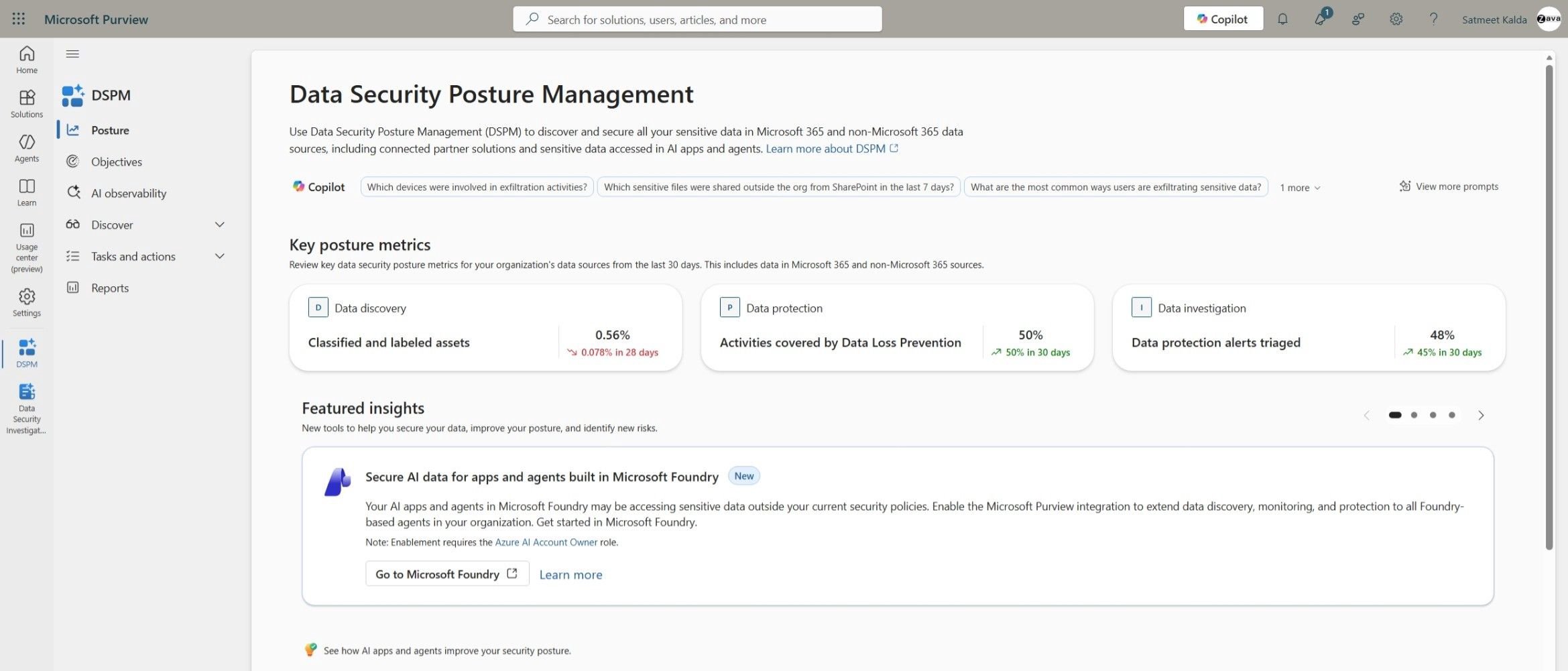Select second featured insights page dot
The image size is (1568, 671).
point(1414,415)
